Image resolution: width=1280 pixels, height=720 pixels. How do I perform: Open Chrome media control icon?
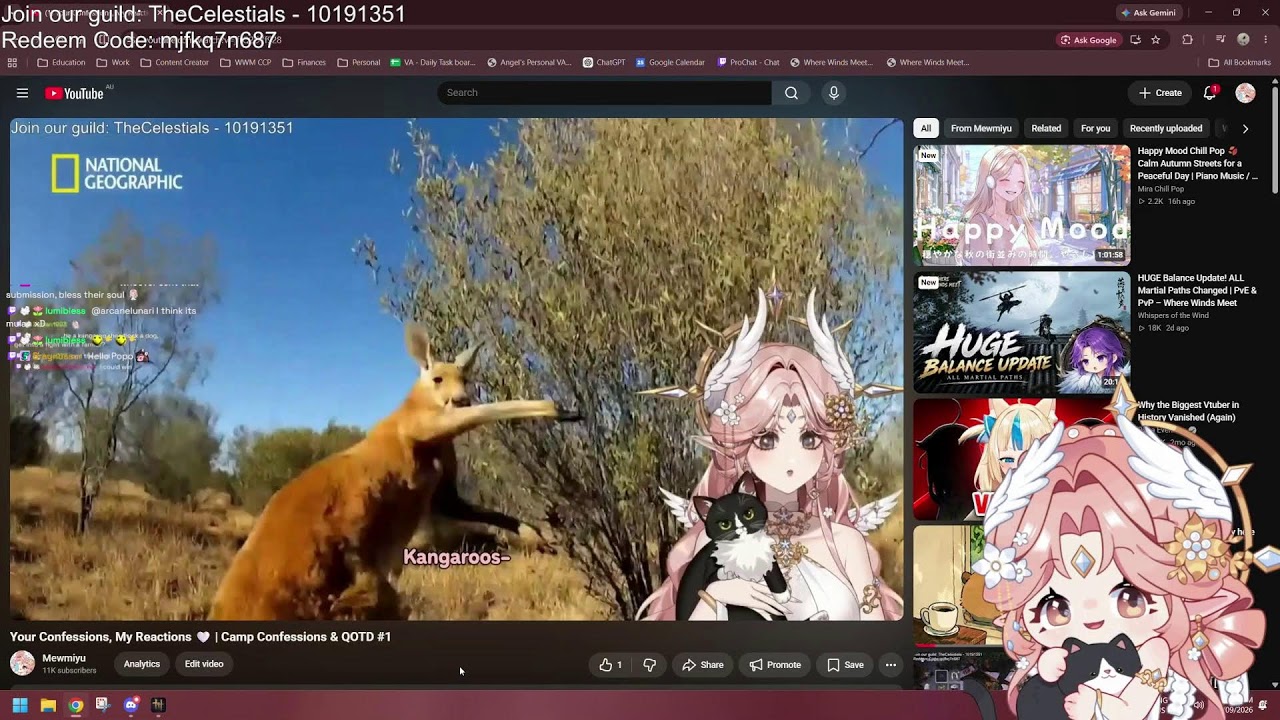tap(1220, 40)
